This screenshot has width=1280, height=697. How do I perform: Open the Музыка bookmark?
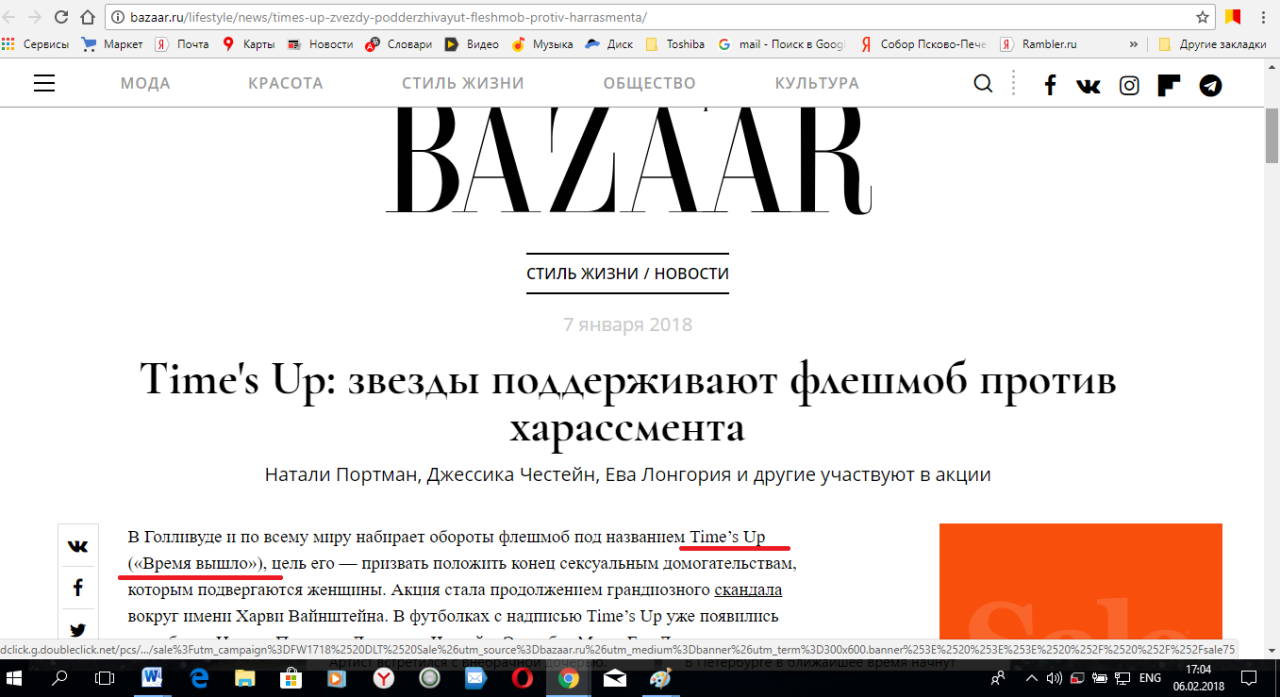tap(542, 44)
